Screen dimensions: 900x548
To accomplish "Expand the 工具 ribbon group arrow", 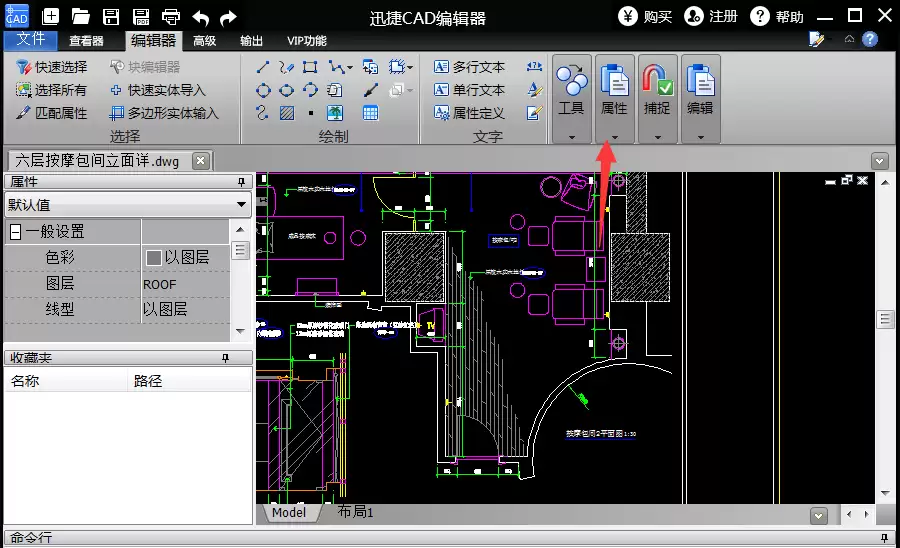I will pos(572,137).
